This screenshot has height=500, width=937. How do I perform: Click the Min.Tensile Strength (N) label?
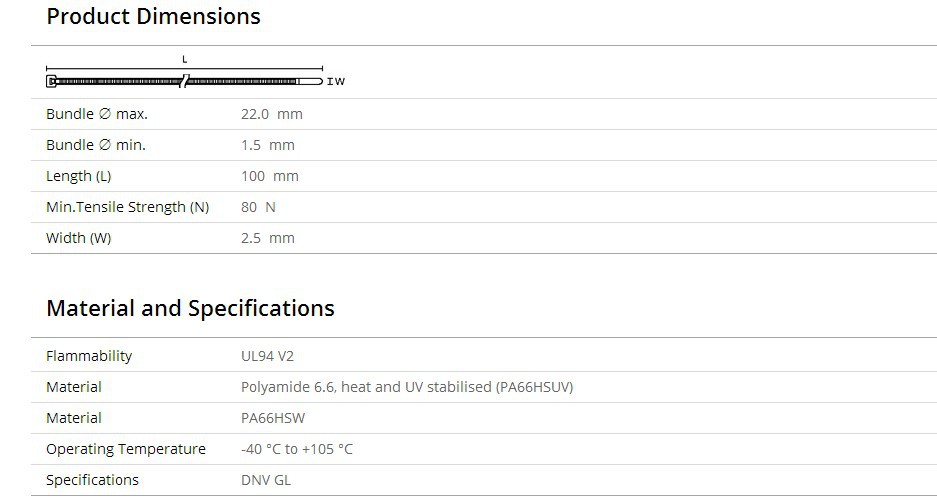pyautogui.click(x=128, y=207)
